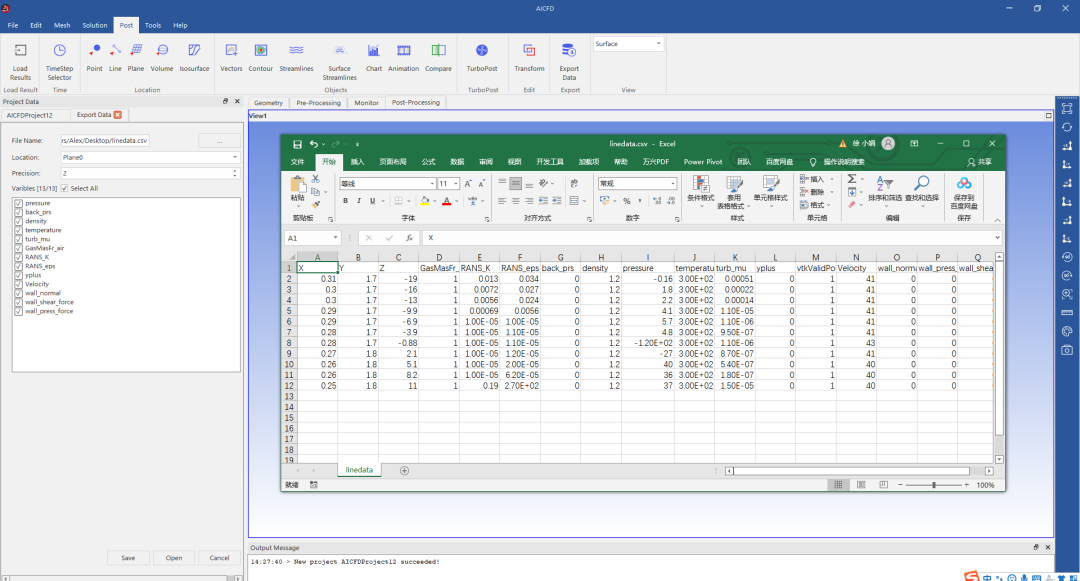
Task: Uncheck the temperature variable
Action: 19,230
